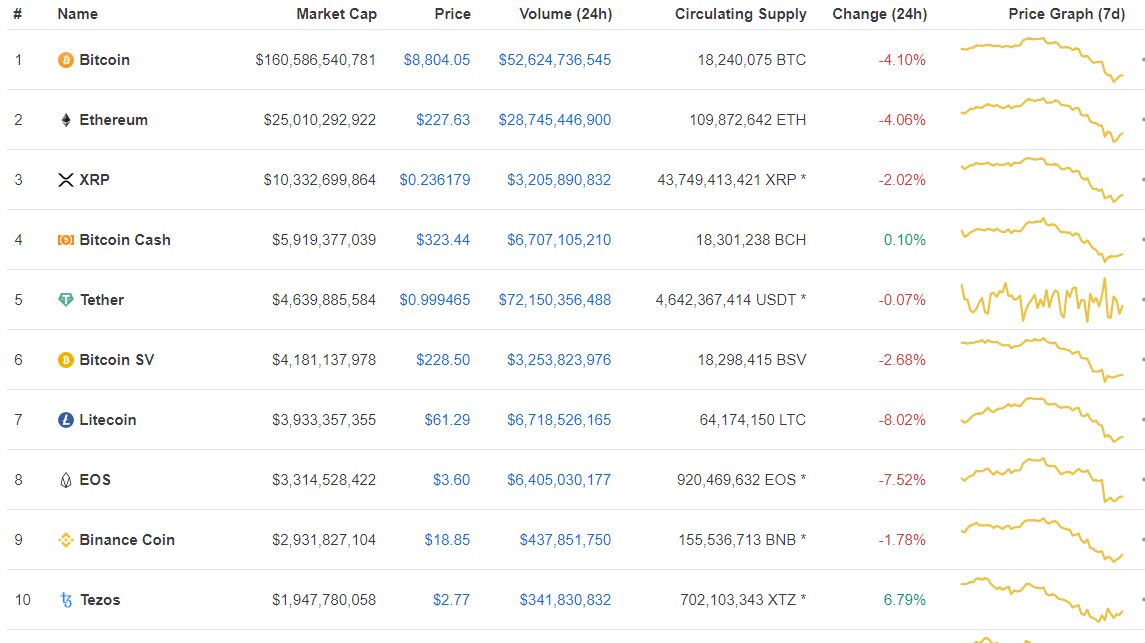Sort by Change (24h) column header
Image resolution: width=1145 pixels, height=643 pixels.
click(x=879, y=14)
